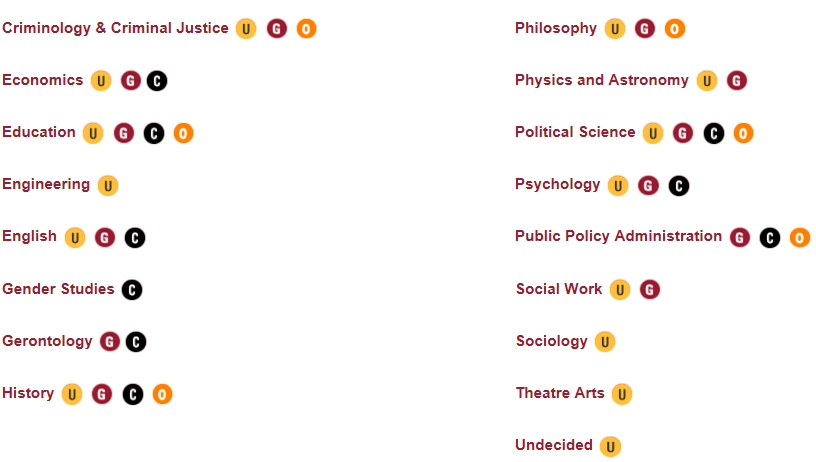This screenshot has width=816, height=462.
Task: Select the U icon beside Undecided
Action: point(610,446)
